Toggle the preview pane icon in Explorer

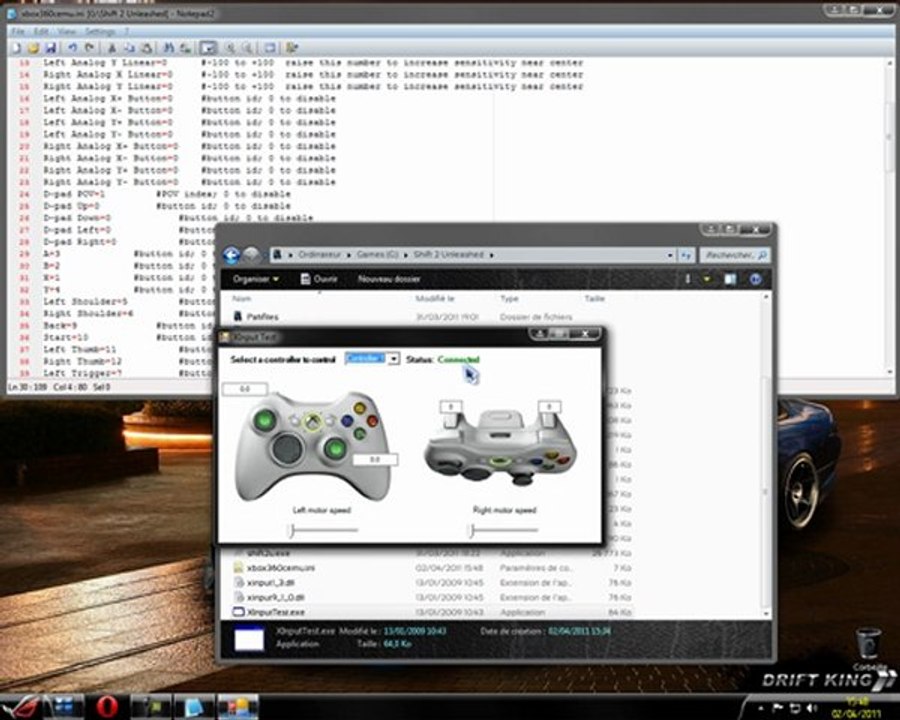click(730, 279)
